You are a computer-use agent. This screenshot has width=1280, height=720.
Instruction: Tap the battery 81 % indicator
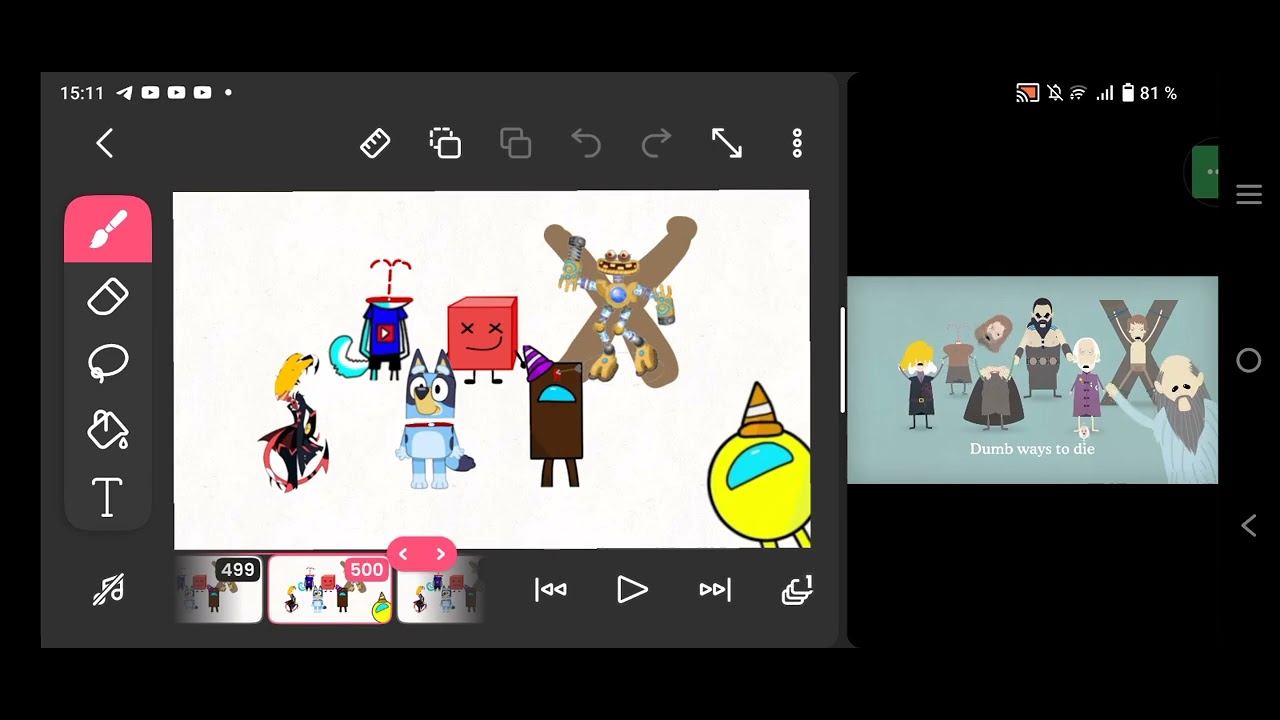(1148, 93)
